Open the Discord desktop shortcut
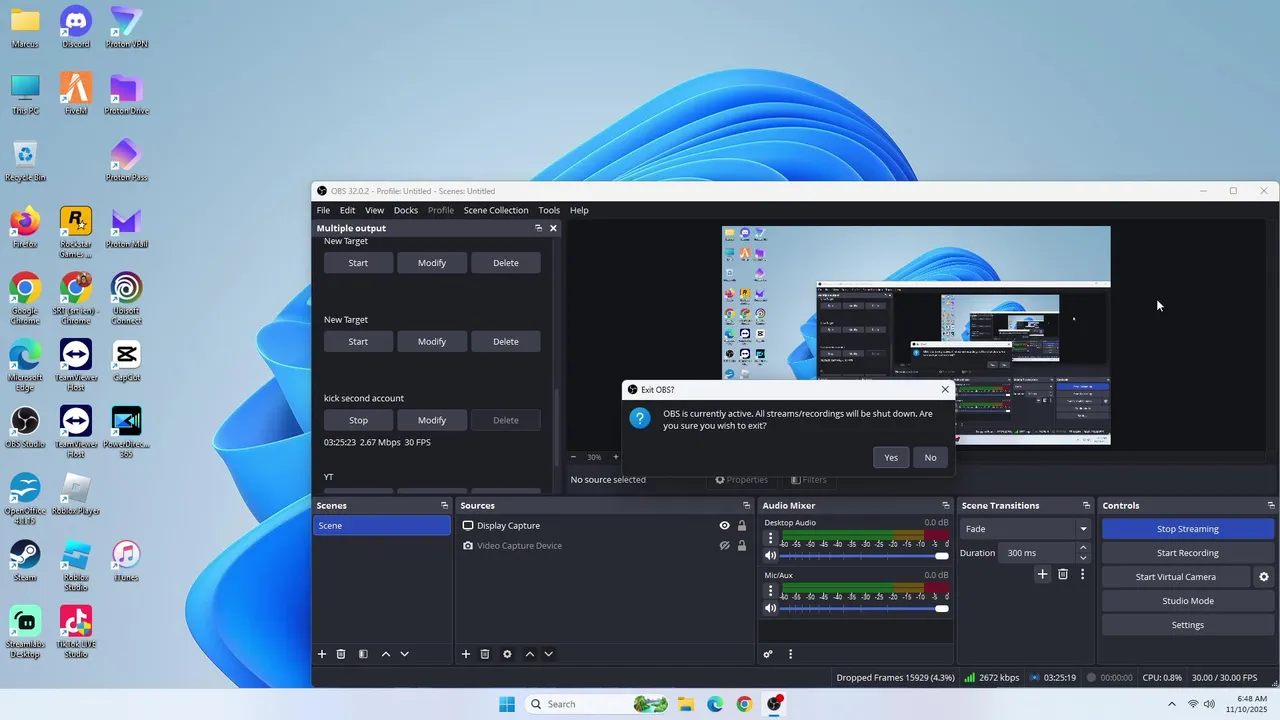Viewport: 1280px width, 720px height. pyautogui.click(x=75, y=27)
